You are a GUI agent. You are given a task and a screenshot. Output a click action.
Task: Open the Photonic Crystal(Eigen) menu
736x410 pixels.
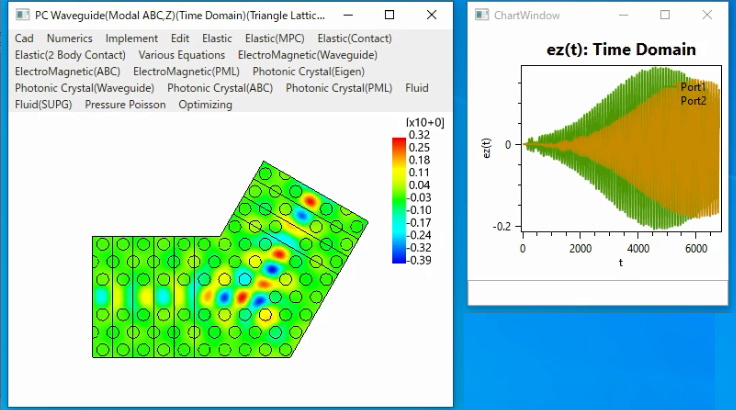[x=308, y=71]
